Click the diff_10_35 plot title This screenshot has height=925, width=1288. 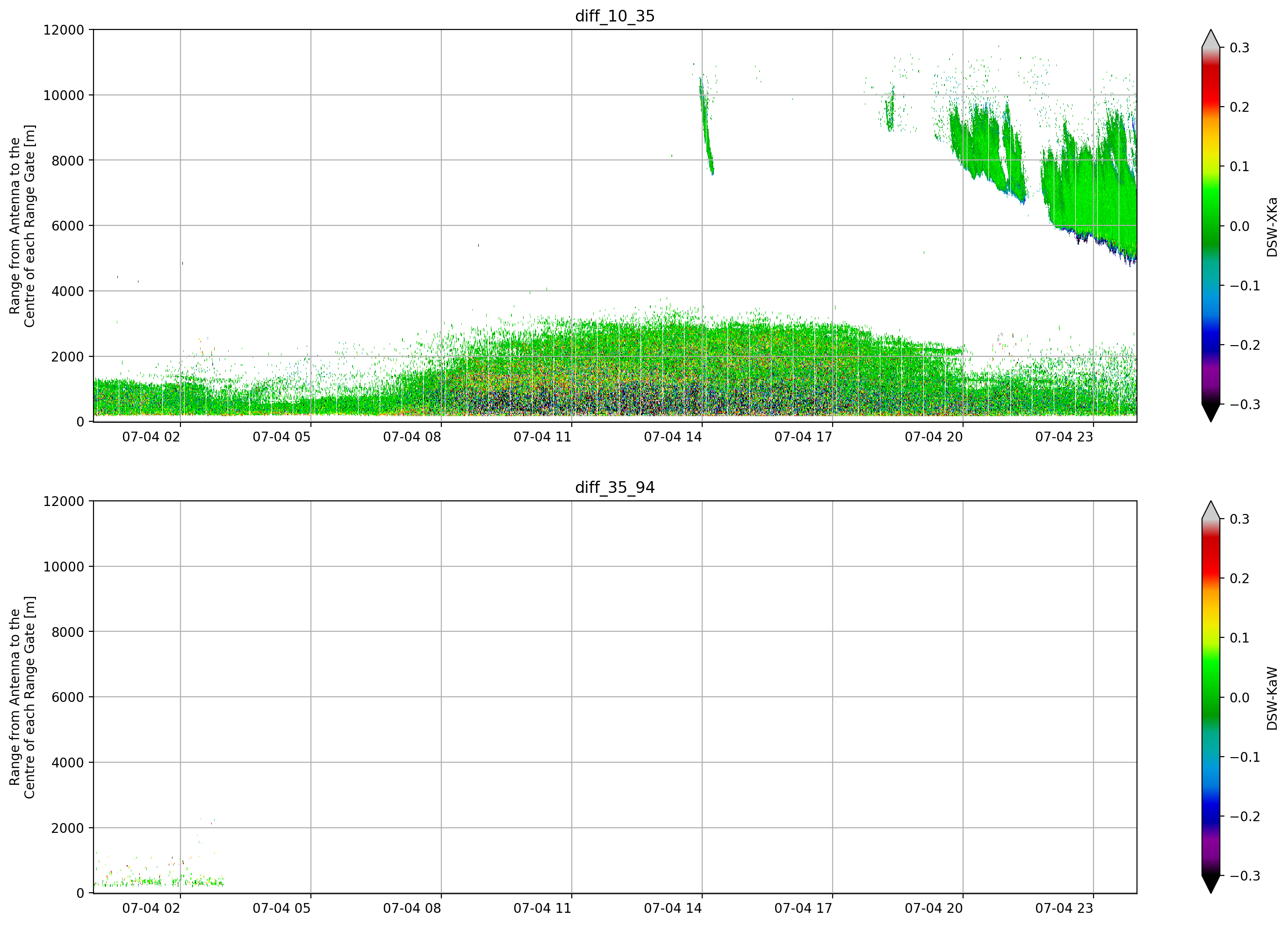coord(615,16)
